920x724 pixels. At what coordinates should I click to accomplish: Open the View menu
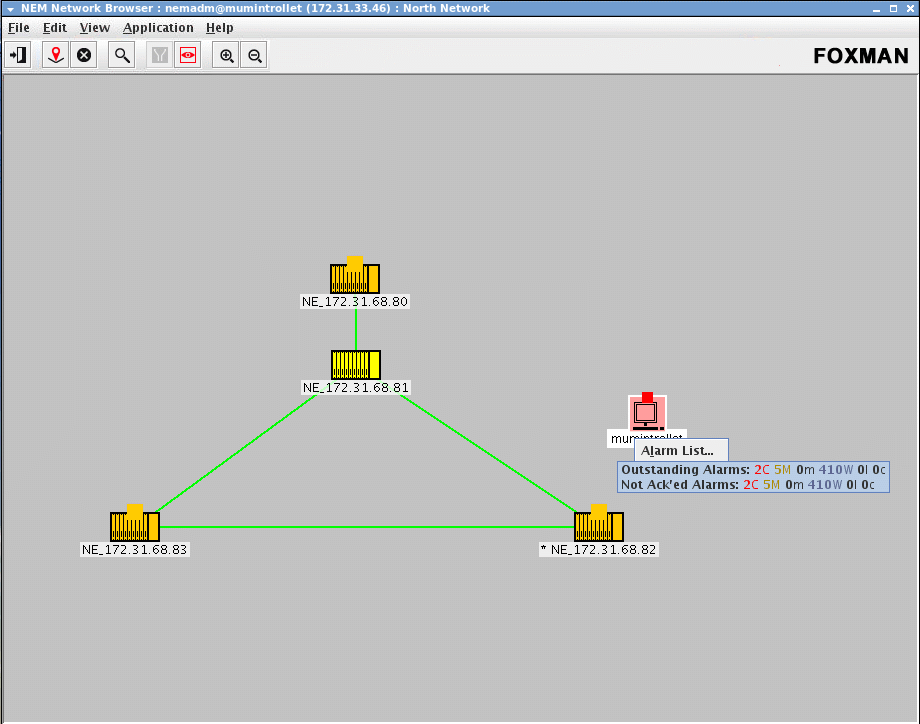point(95,28)
